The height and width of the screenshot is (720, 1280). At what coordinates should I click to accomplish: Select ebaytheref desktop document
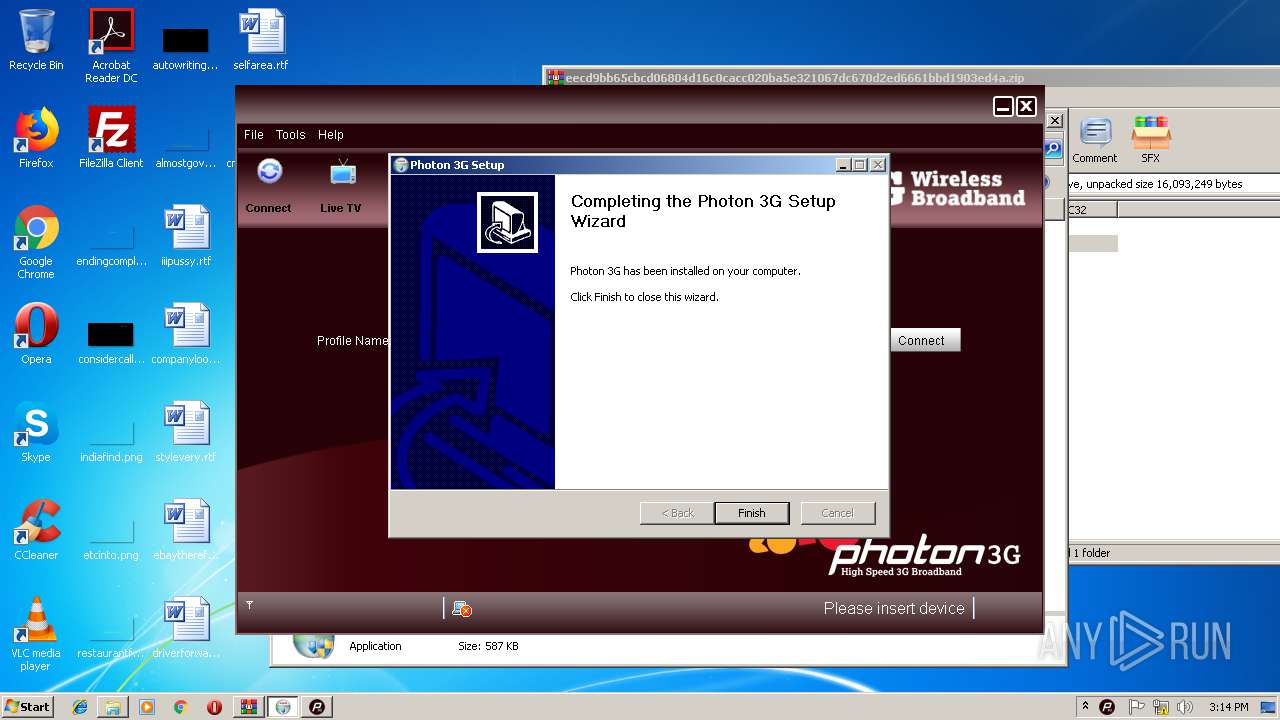pyautogui.click(x=186, y=530)
